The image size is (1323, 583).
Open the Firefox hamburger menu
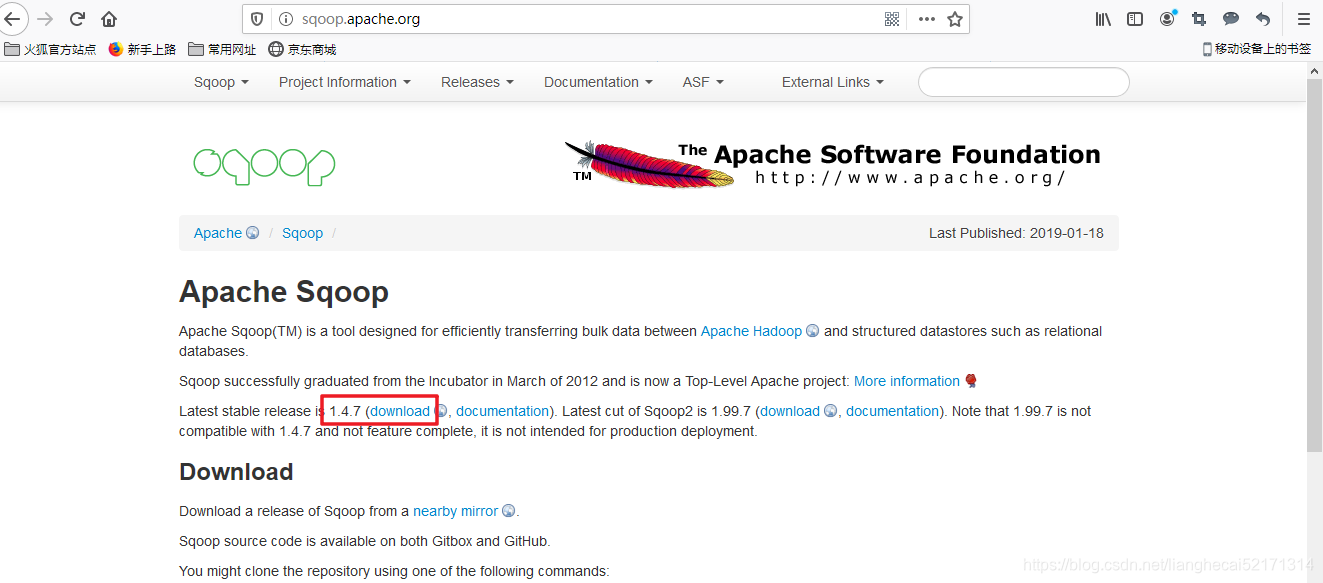click(x=1303, y=19)
